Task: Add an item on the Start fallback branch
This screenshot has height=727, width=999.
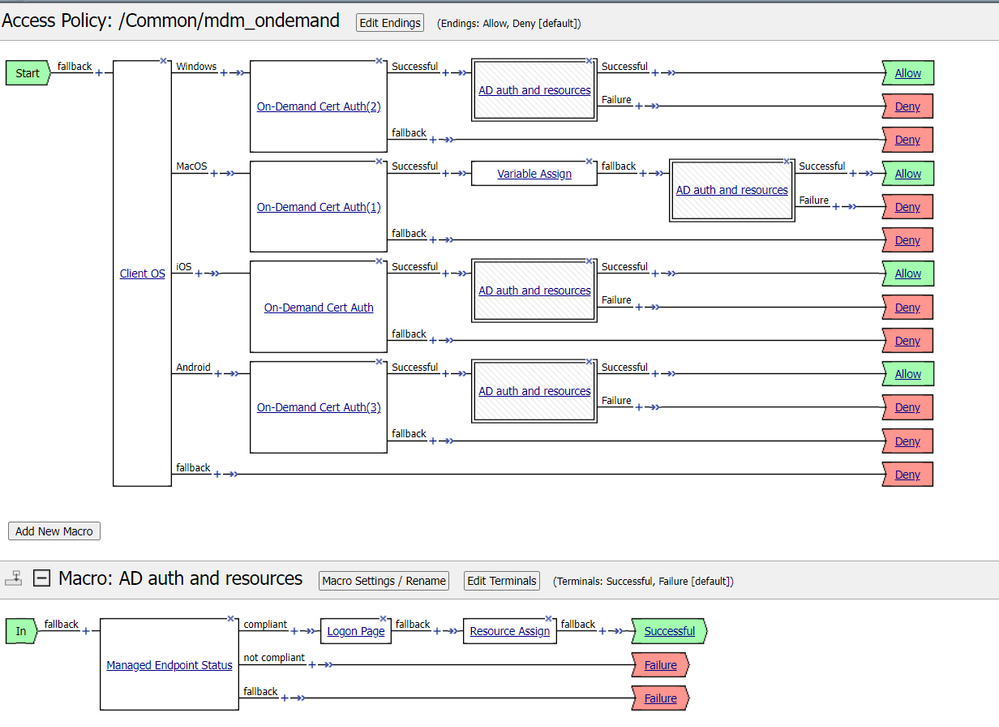Action: click(x=99, y=73)
